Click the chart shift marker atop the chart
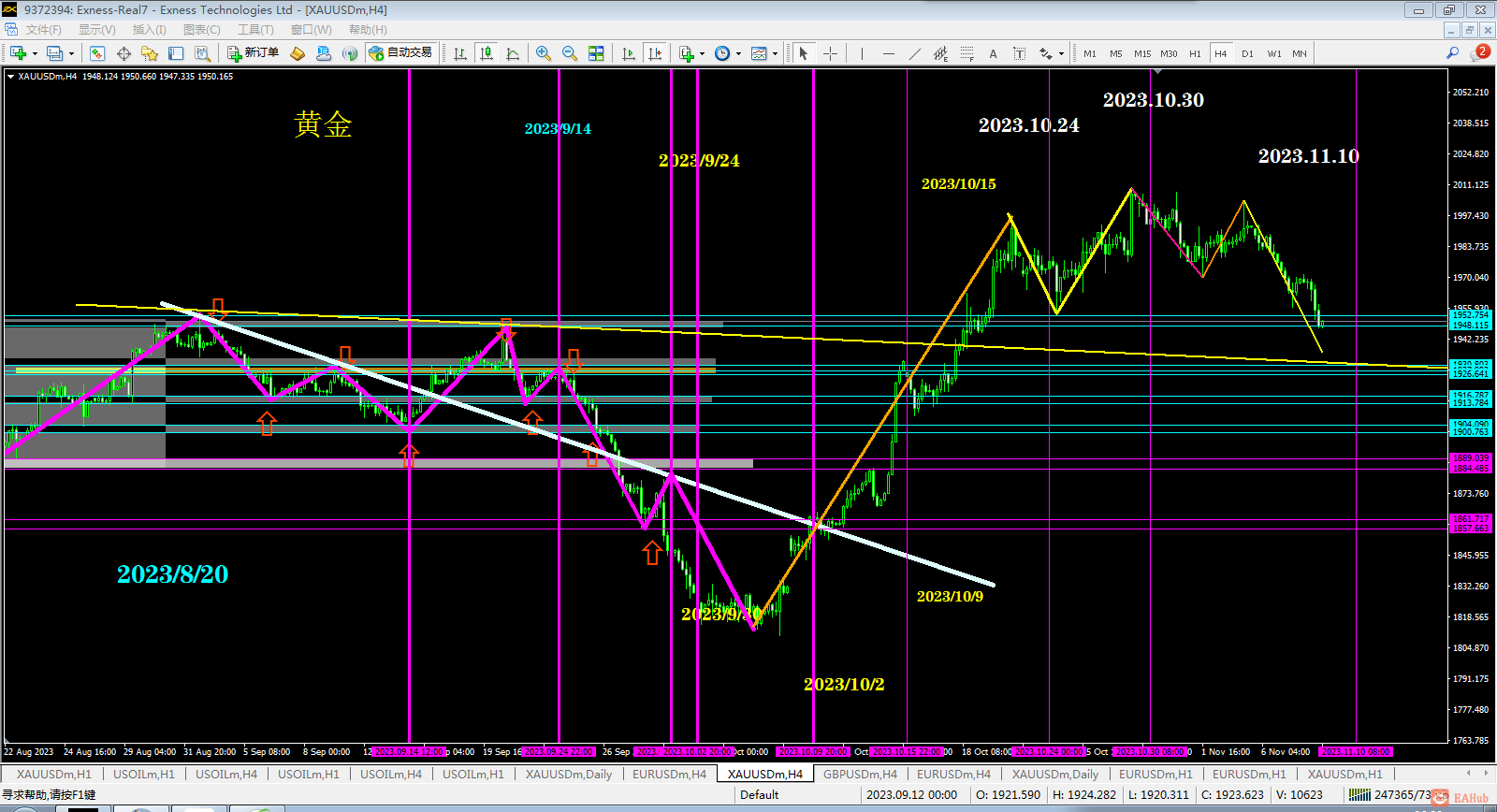 point(1158,71)
